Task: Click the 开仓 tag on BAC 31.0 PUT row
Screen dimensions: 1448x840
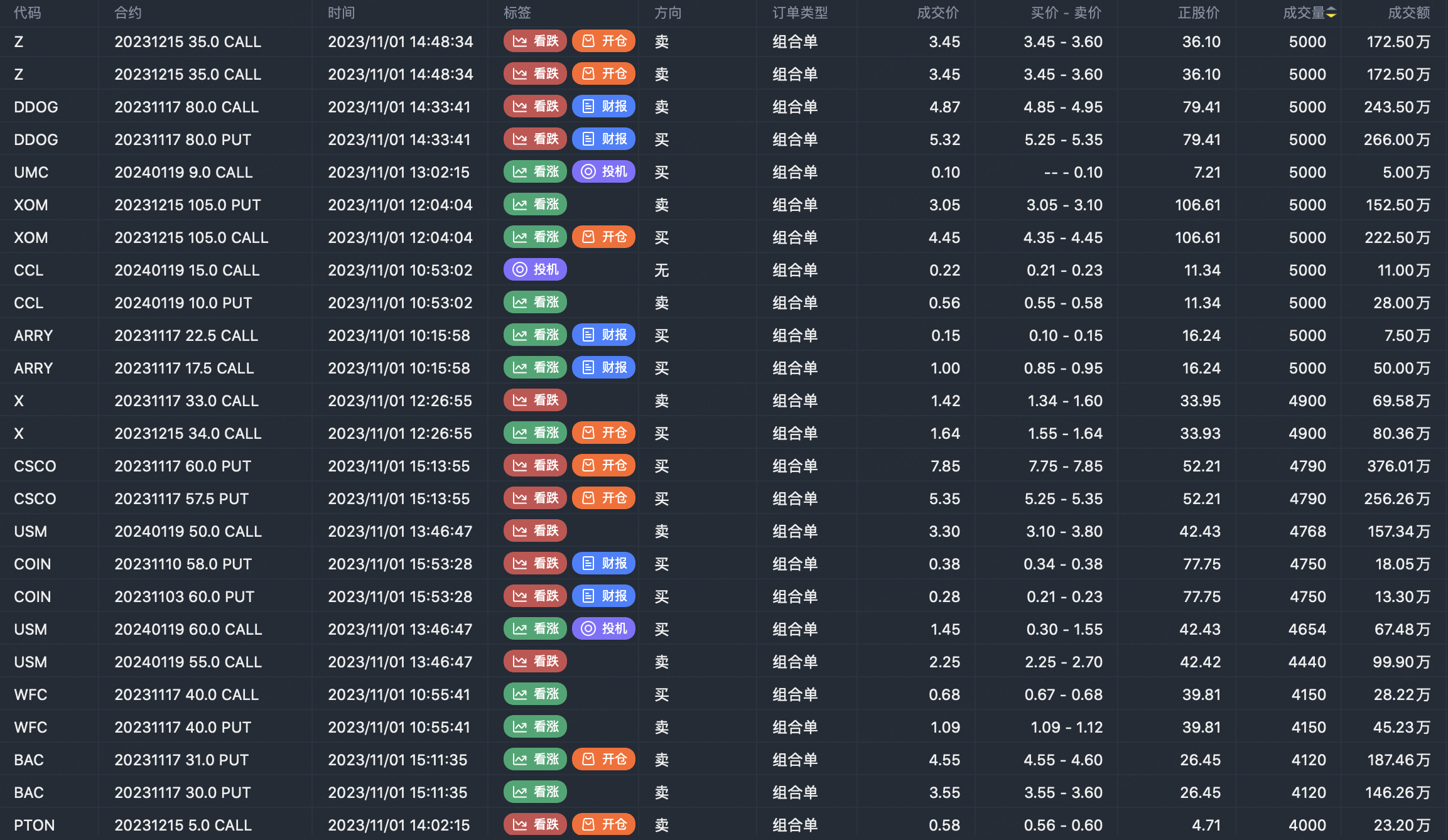Action: (603, 759)
